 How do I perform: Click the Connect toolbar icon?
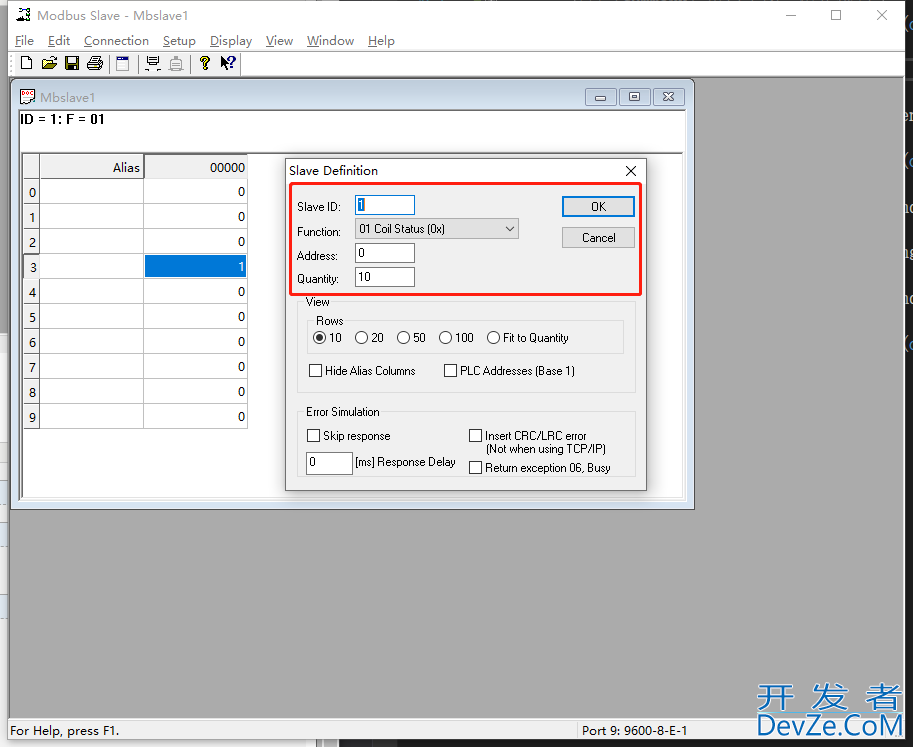[x=153, y=63]
